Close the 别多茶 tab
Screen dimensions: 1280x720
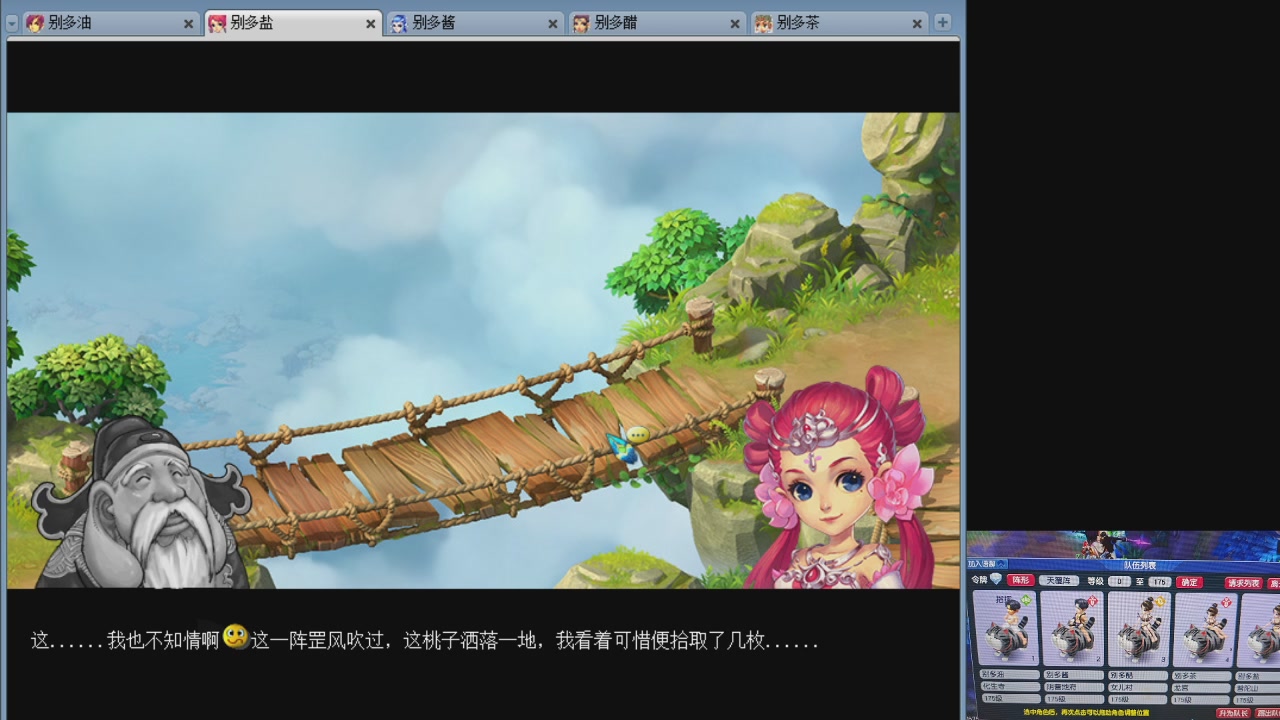tap(917, 24)
